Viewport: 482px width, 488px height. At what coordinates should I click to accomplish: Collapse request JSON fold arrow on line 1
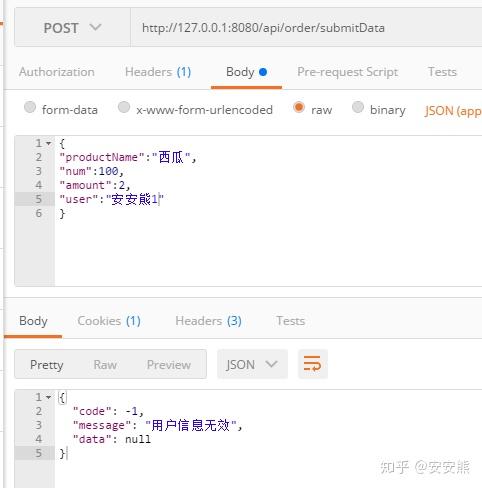(49, 144)
